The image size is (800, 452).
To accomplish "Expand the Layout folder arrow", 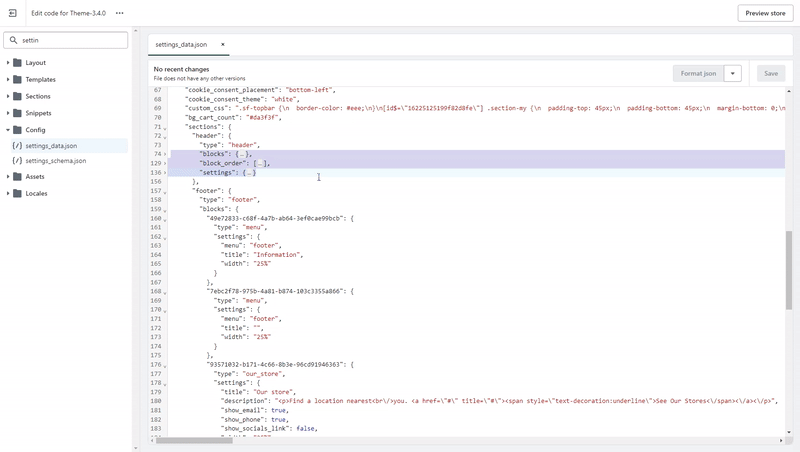I will [8, 62].
